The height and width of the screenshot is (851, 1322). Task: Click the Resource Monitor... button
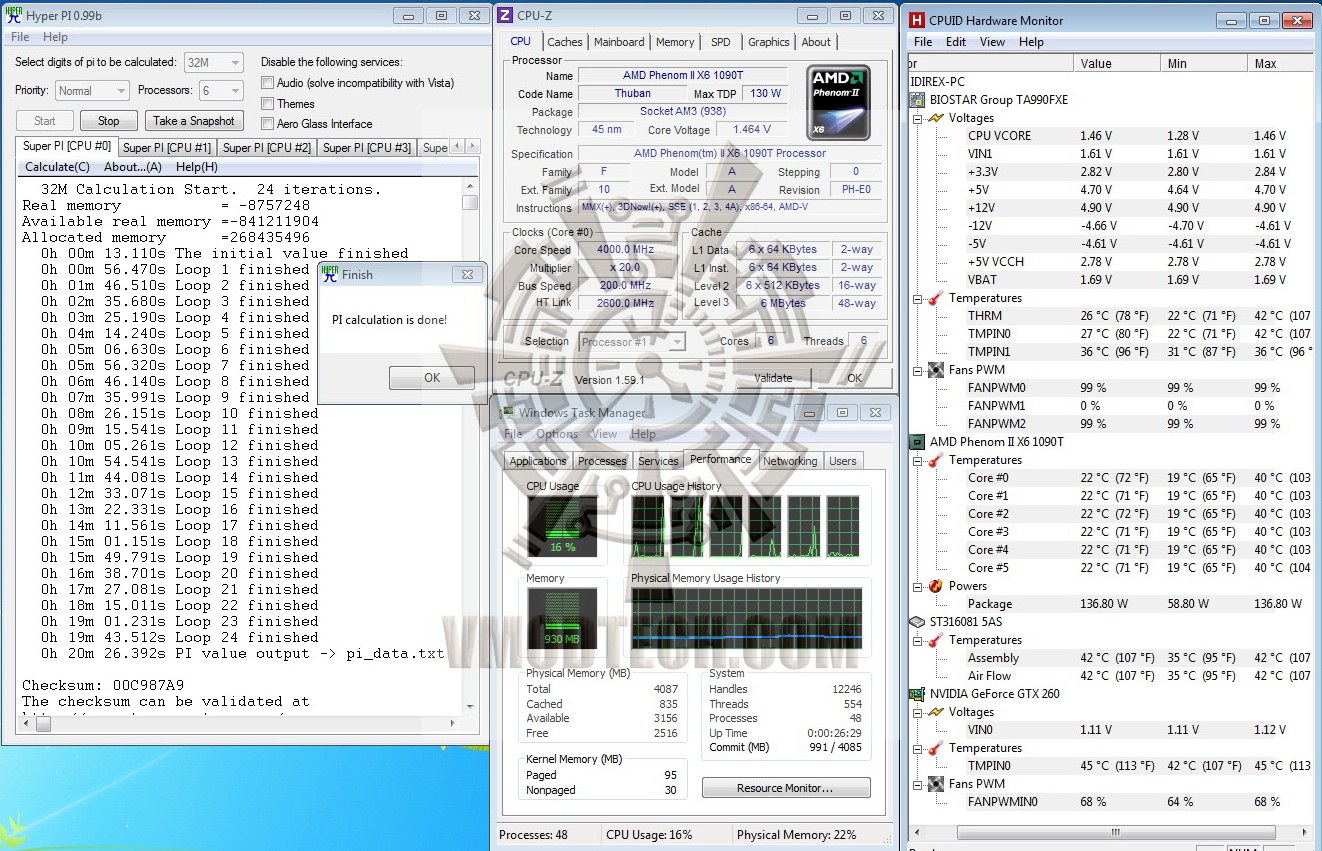(x=785, y=788)
